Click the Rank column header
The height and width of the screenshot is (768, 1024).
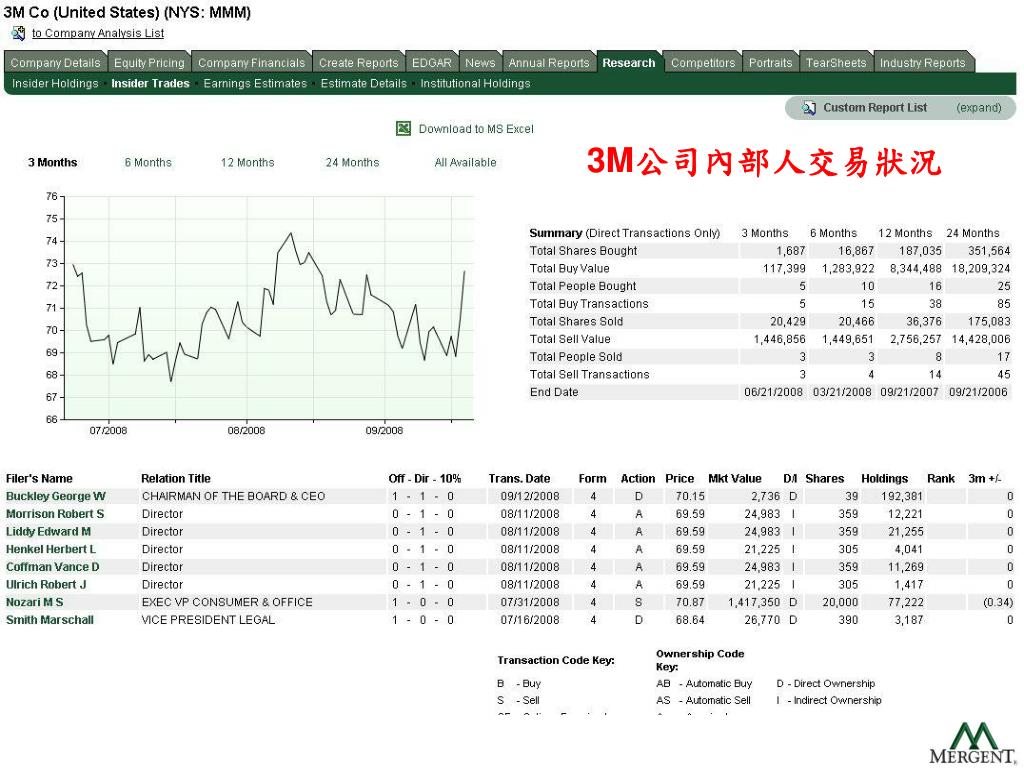pos(941,479)
